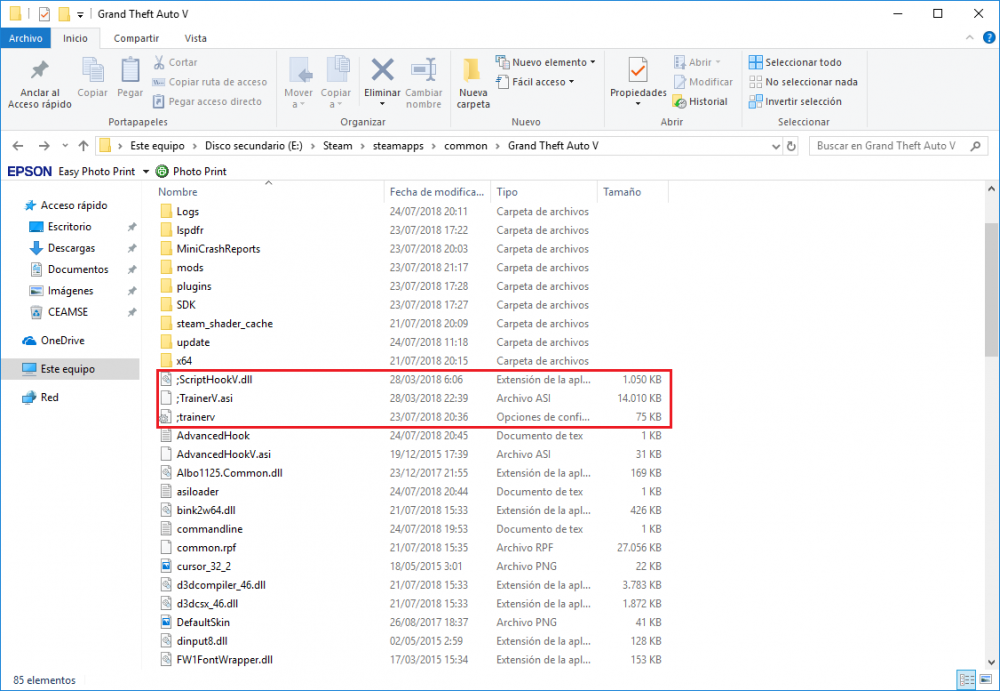1000x691 pixels.
Task: Select Documentos in the navigation pane
Action: click(78, 269)
